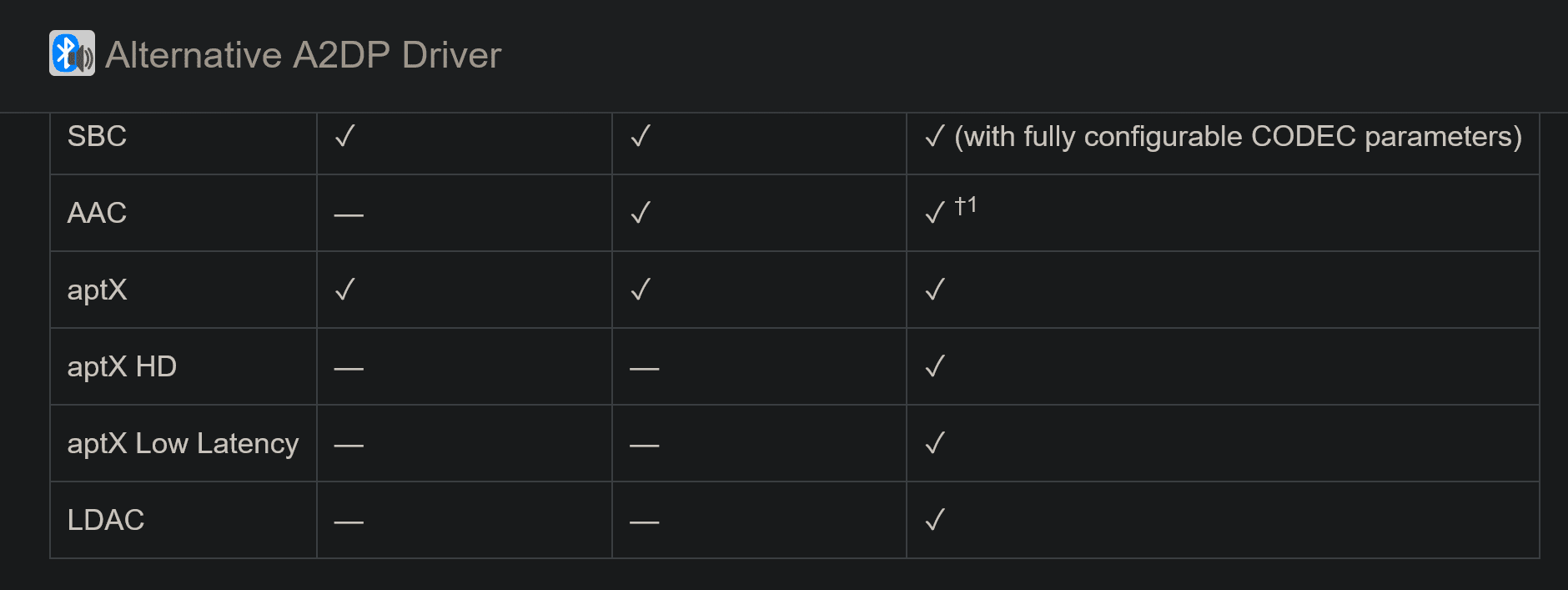Image resolution: width=1568 pixels, height=590 pixels.
Task: Click the †1 footnote marker in AAC row
Action: pyautogui.click(x=965, y=205)
